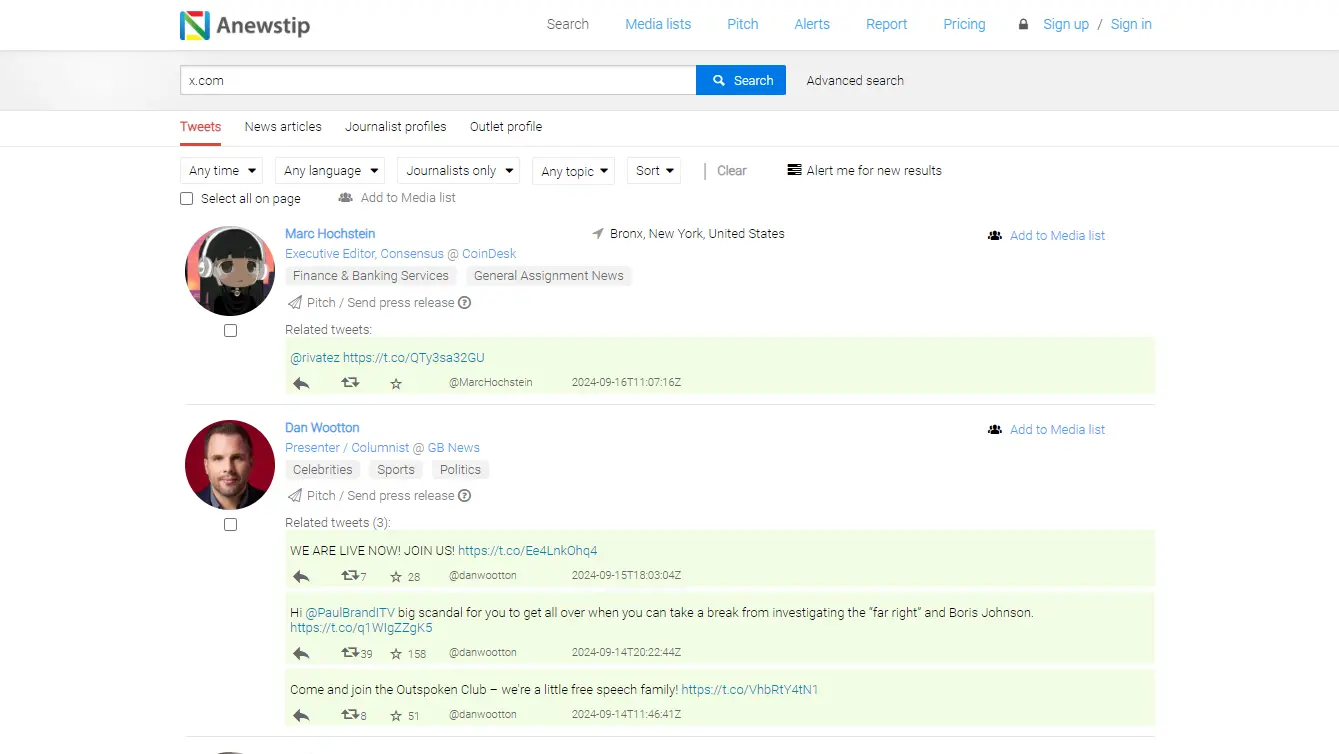Open Pricing in top navigation
The height and width of the screenshot is (754, 1339).
[964, 24]
